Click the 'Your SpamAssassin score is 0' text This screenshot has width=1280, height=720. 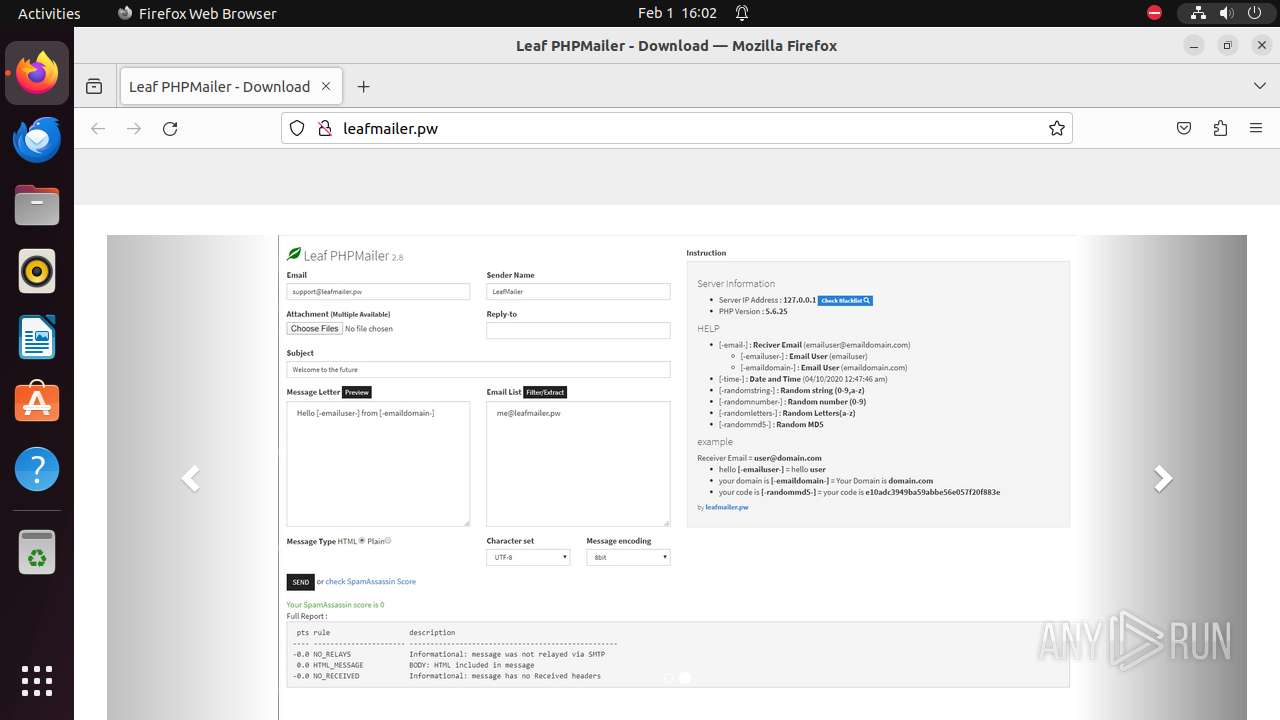tap(335, 605)
